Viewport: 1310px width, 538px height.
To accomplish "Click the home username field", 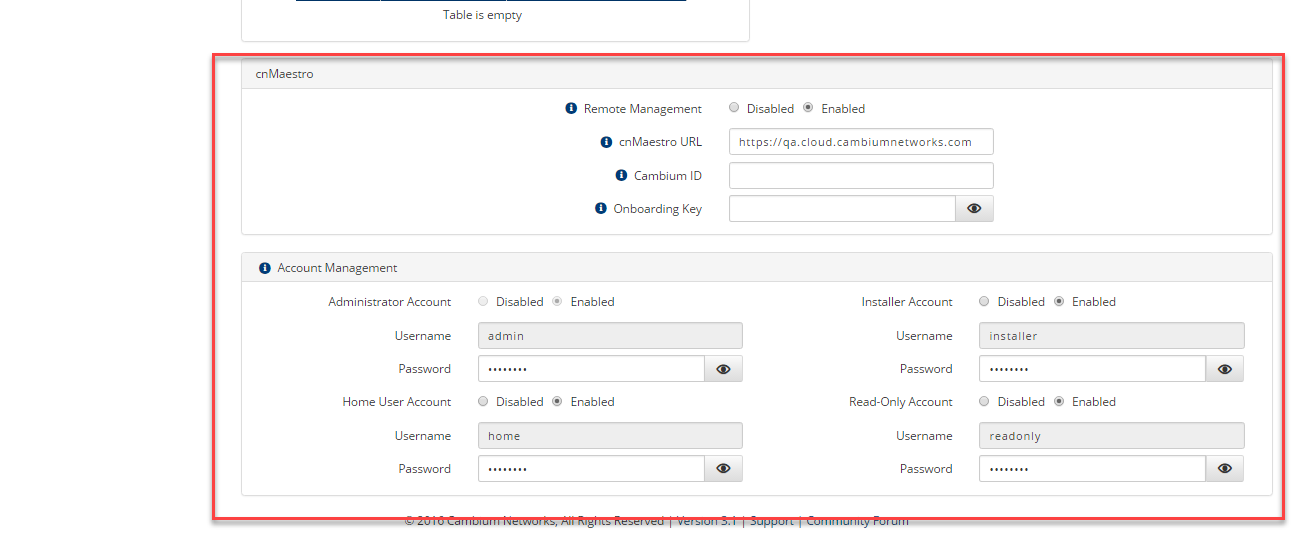I will click(610, 436).
